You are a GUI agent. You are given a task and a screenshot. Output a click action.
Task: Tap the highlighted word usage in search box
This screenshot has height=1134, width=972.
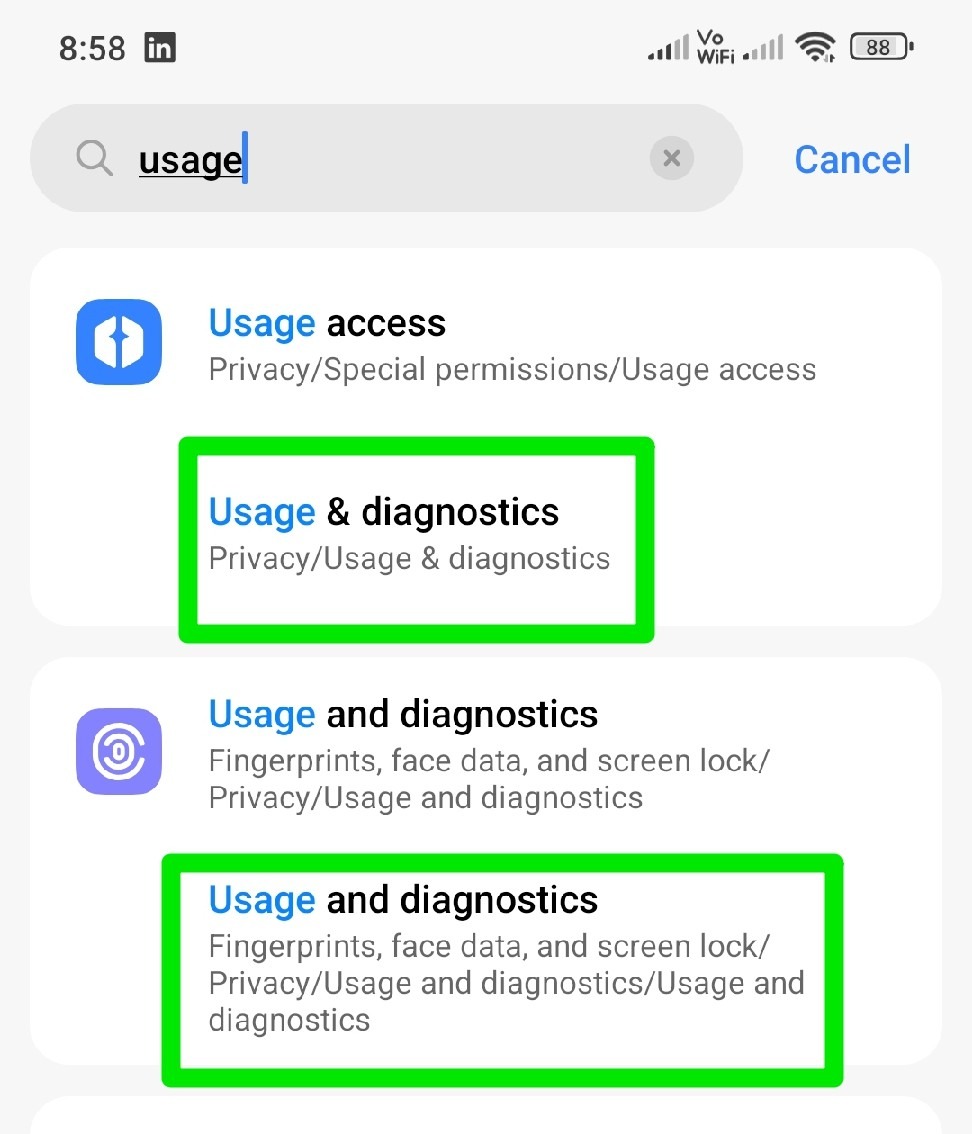click(x=190, y=158)
